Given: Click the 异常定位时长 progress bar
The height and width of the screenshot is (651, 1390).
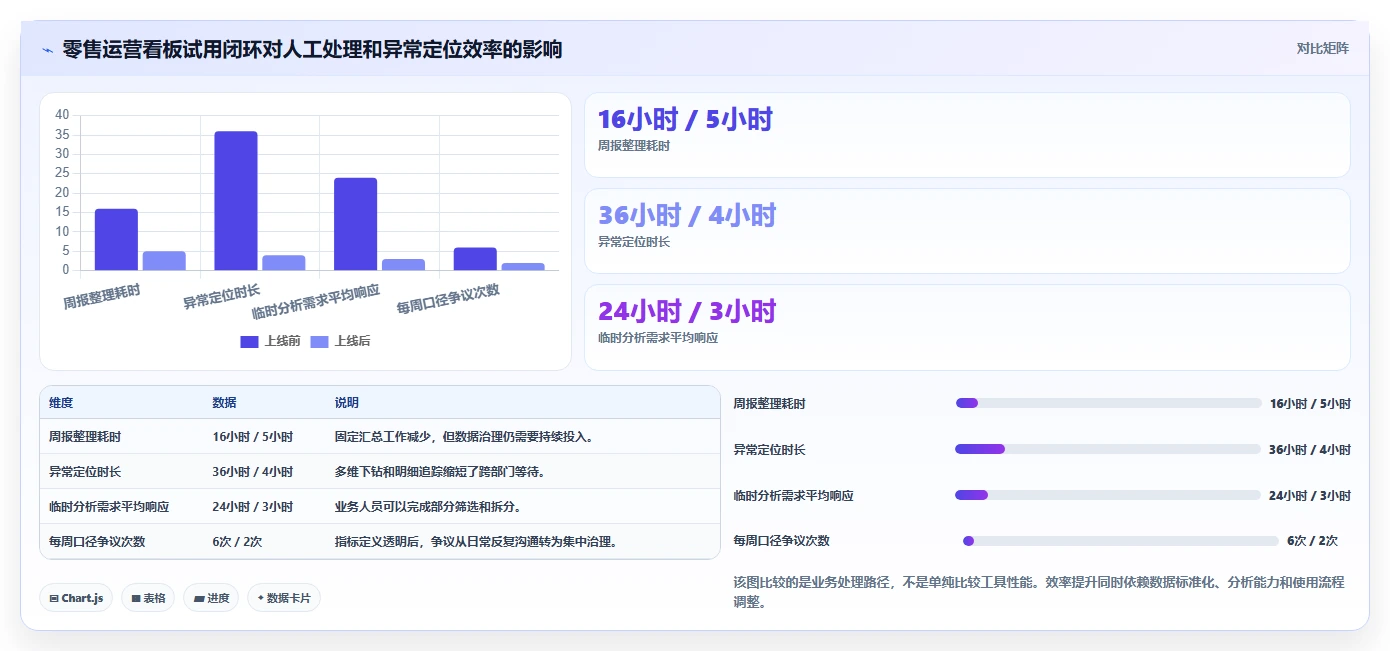Looking at the screenshot, I should [x=1108, y=449].
